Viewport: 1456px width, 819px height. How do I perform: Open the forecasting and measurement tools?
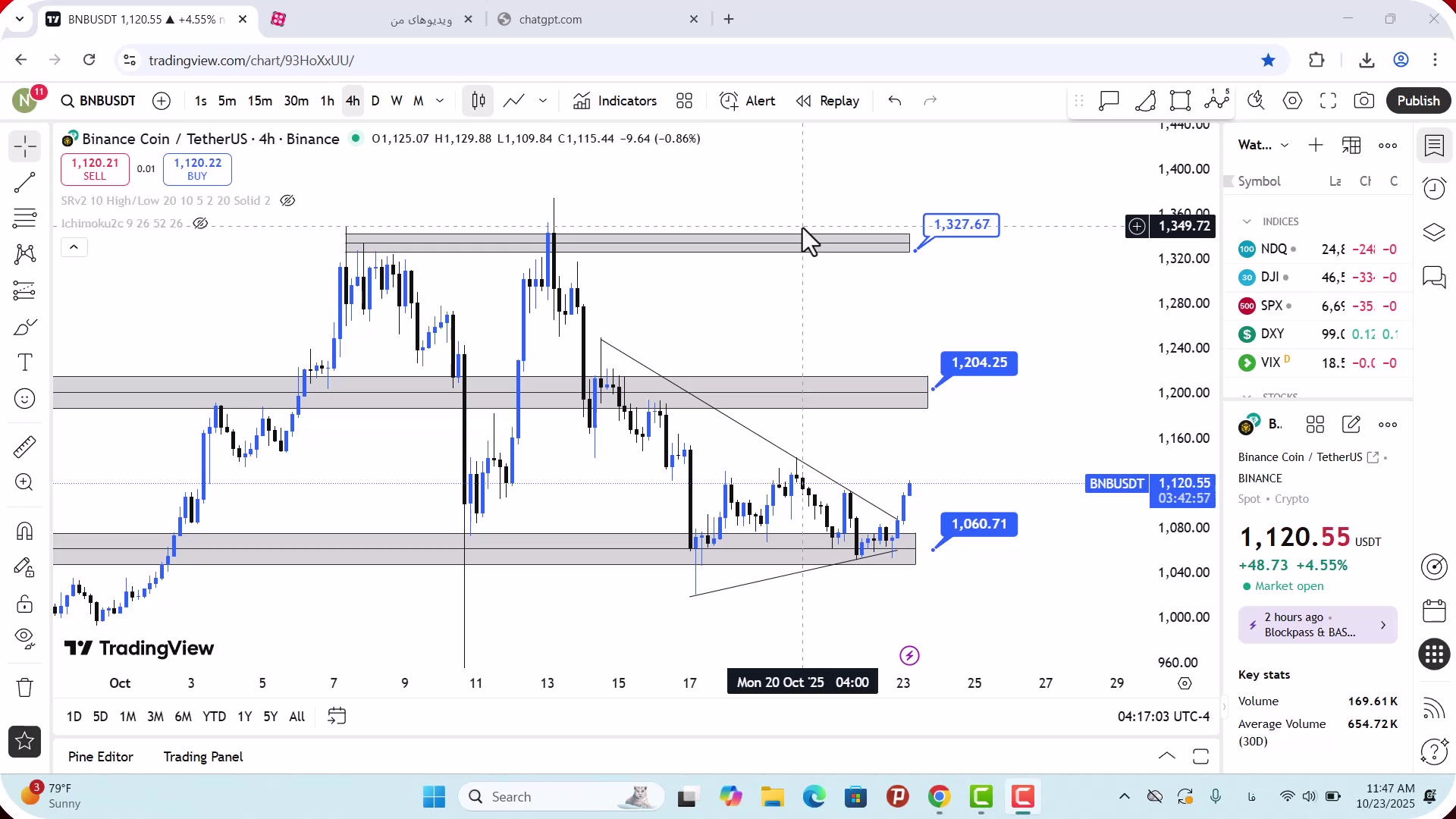point(25,290)
